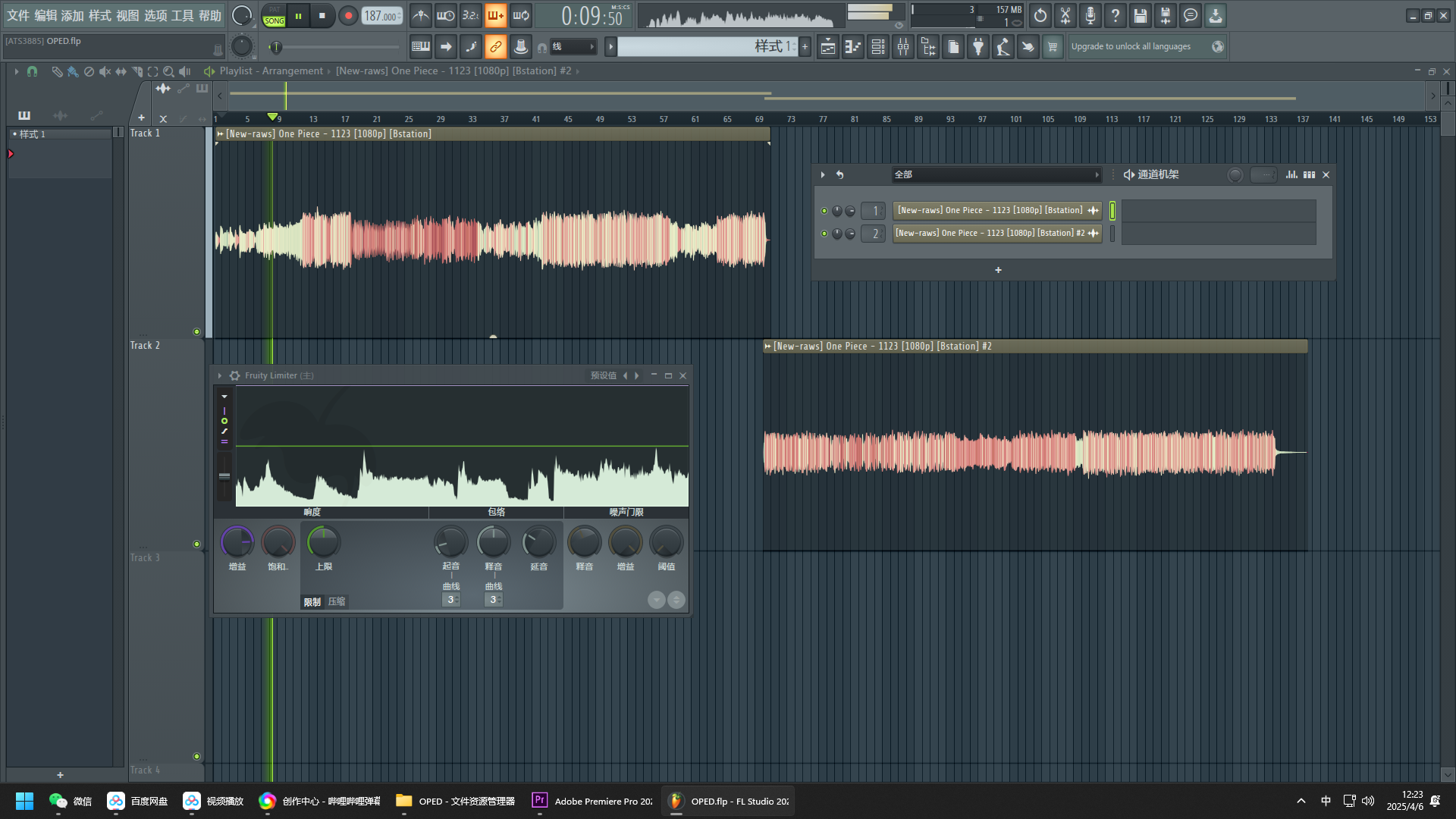Toggle channel 1 green enable LED
This screenshot has height=819, width=1456.
coord(824,211)
